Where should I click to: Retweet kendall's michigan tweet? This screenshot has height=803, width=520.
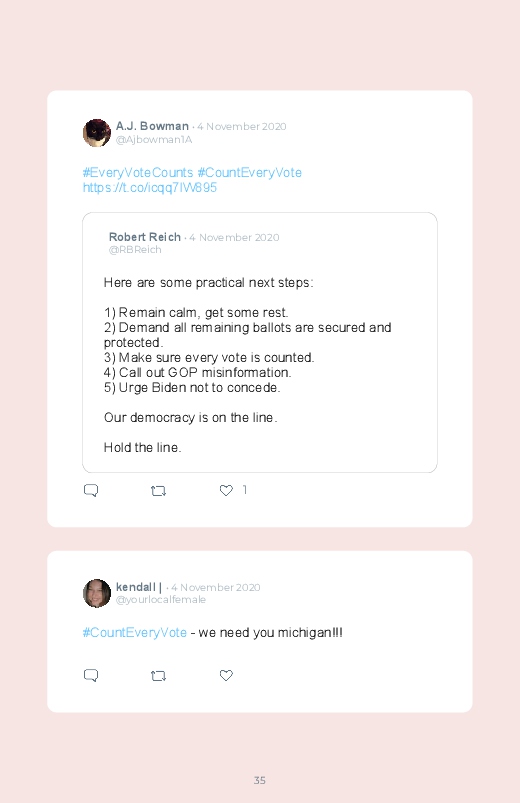pos(158,675)
